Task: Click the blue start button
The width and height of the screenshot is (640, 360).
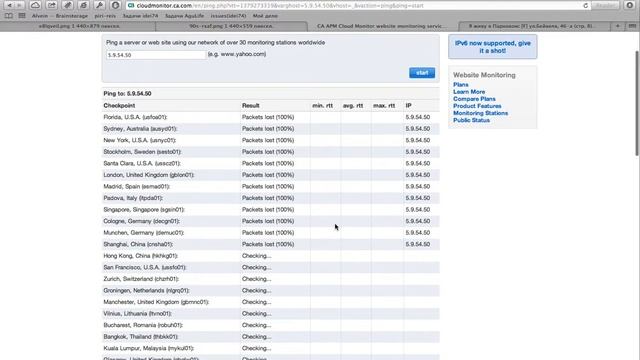Action: click(422, 73)
